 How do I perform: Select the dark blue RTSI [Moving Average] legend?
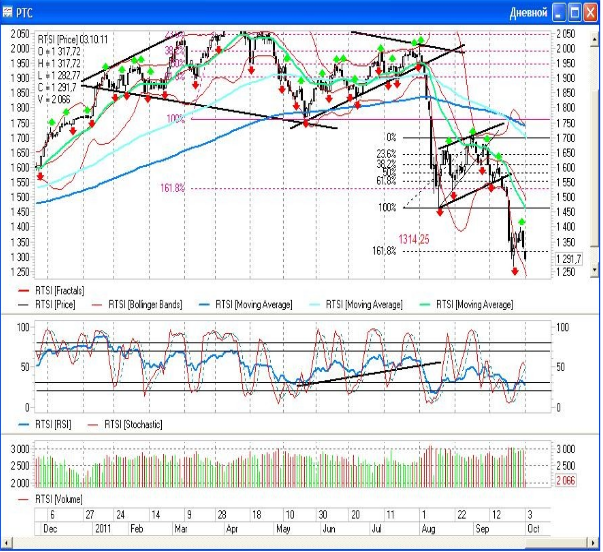pos(245,305)
